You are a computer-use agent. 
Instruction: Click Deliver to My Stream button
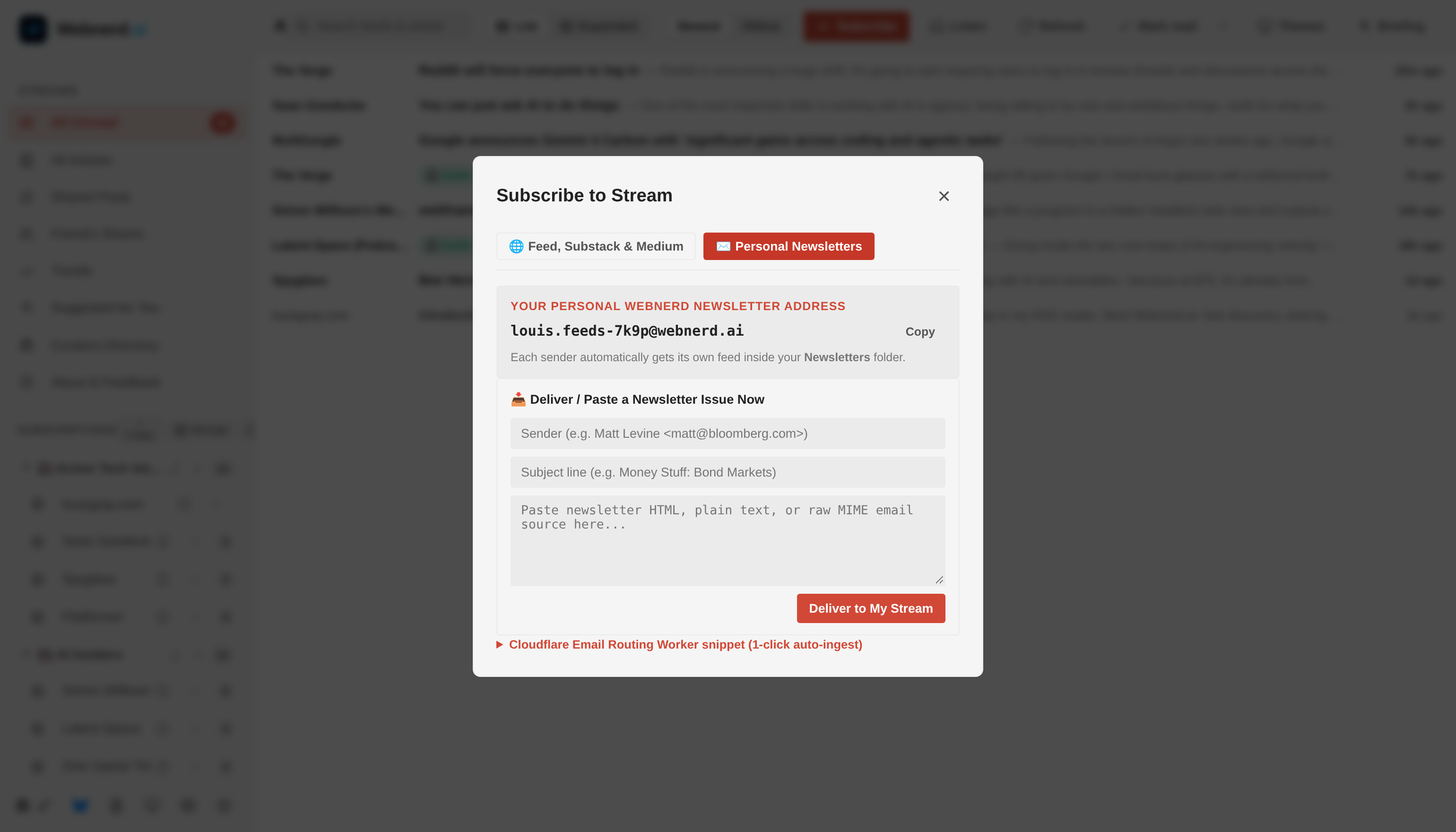(x=871, y=608)
